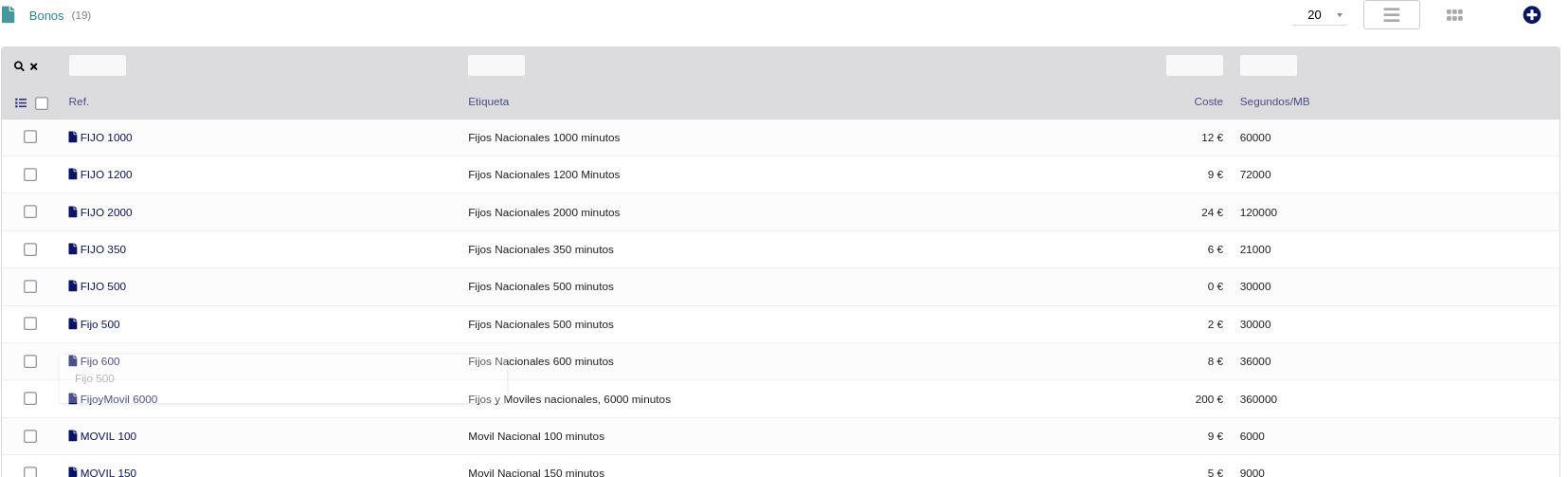Click the search magnifier icon
The height and width of the screenshot is (477, 1568).
point(19,66)
